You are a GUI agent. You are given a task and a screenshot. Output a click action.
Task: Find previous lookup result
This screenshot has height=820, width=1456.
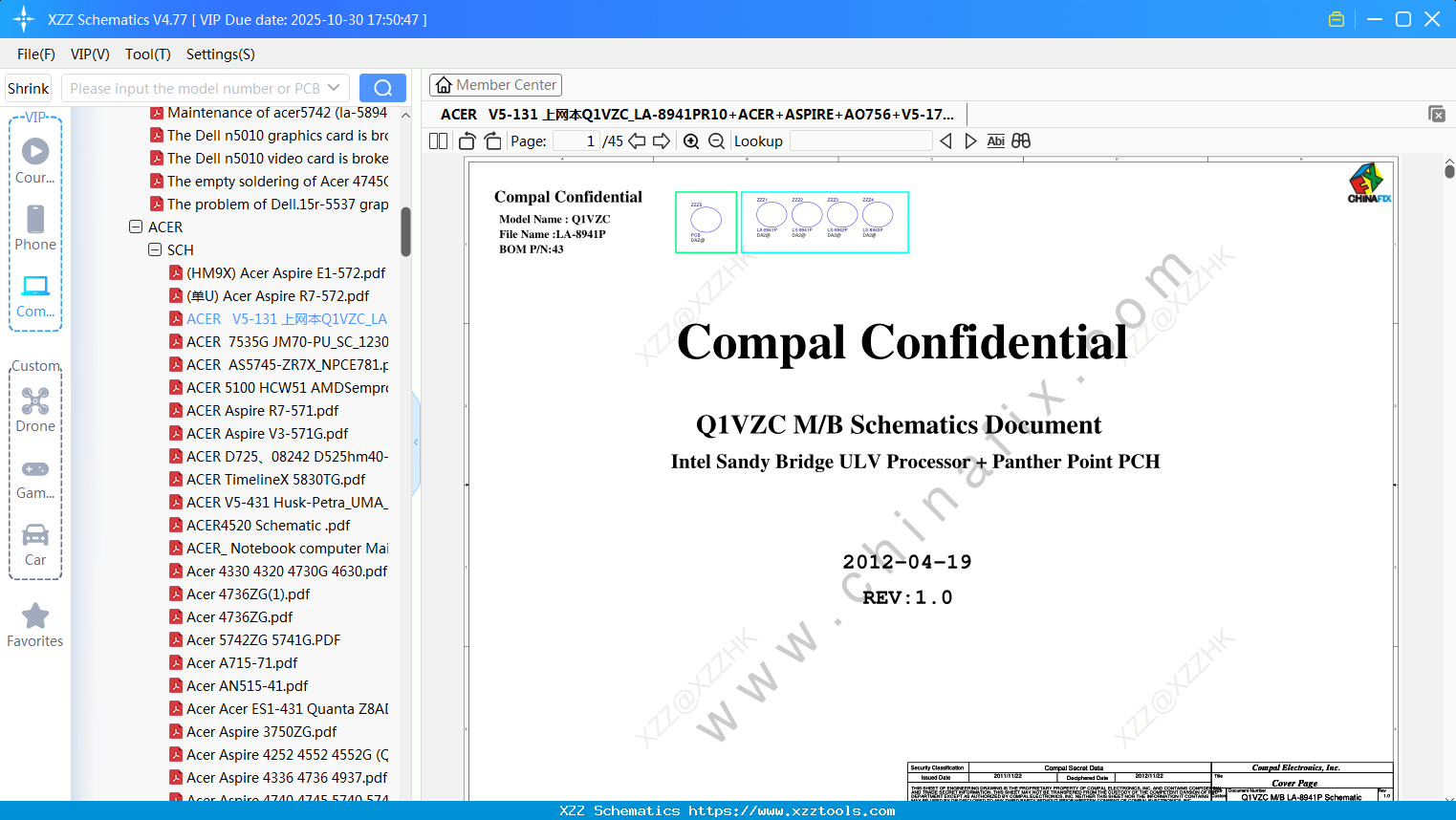pyautogui.click(x=945, y=141)
